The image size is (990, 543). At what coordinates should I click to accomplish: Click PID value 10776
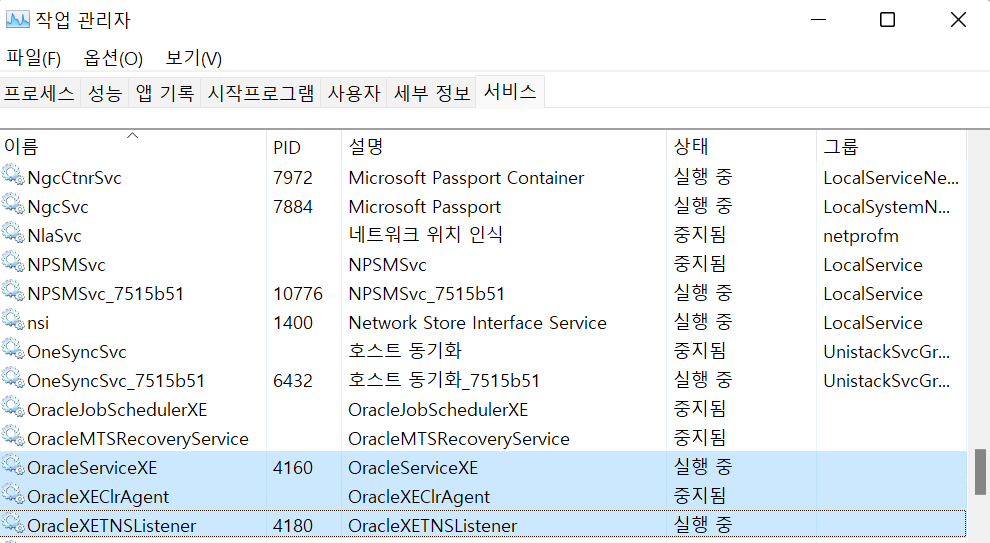coord(298,294)
